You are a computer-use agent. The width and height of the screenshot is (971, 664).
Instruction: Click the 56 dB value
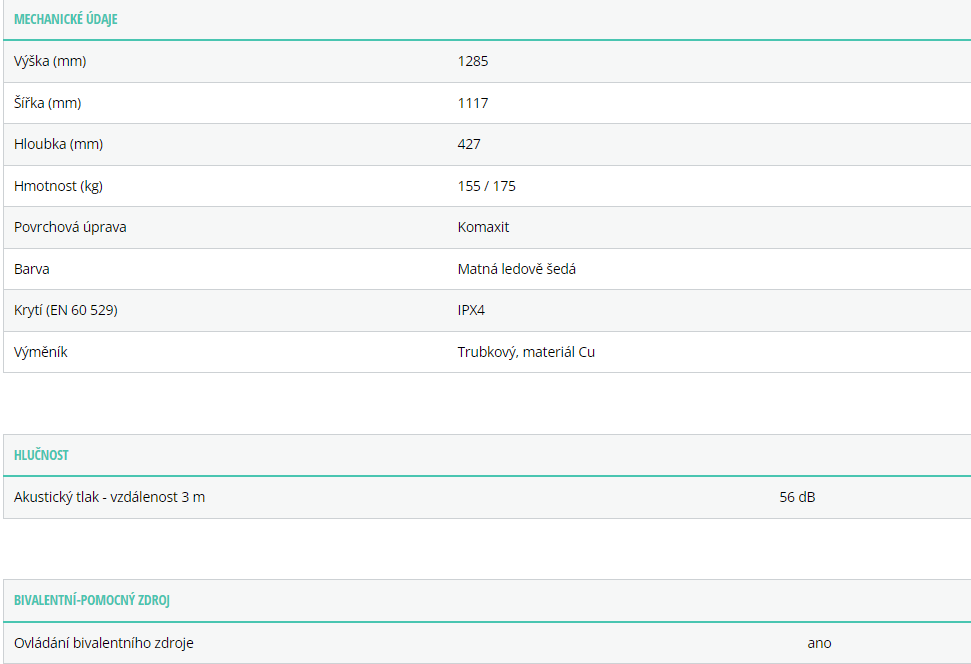[x=797, y=497]
